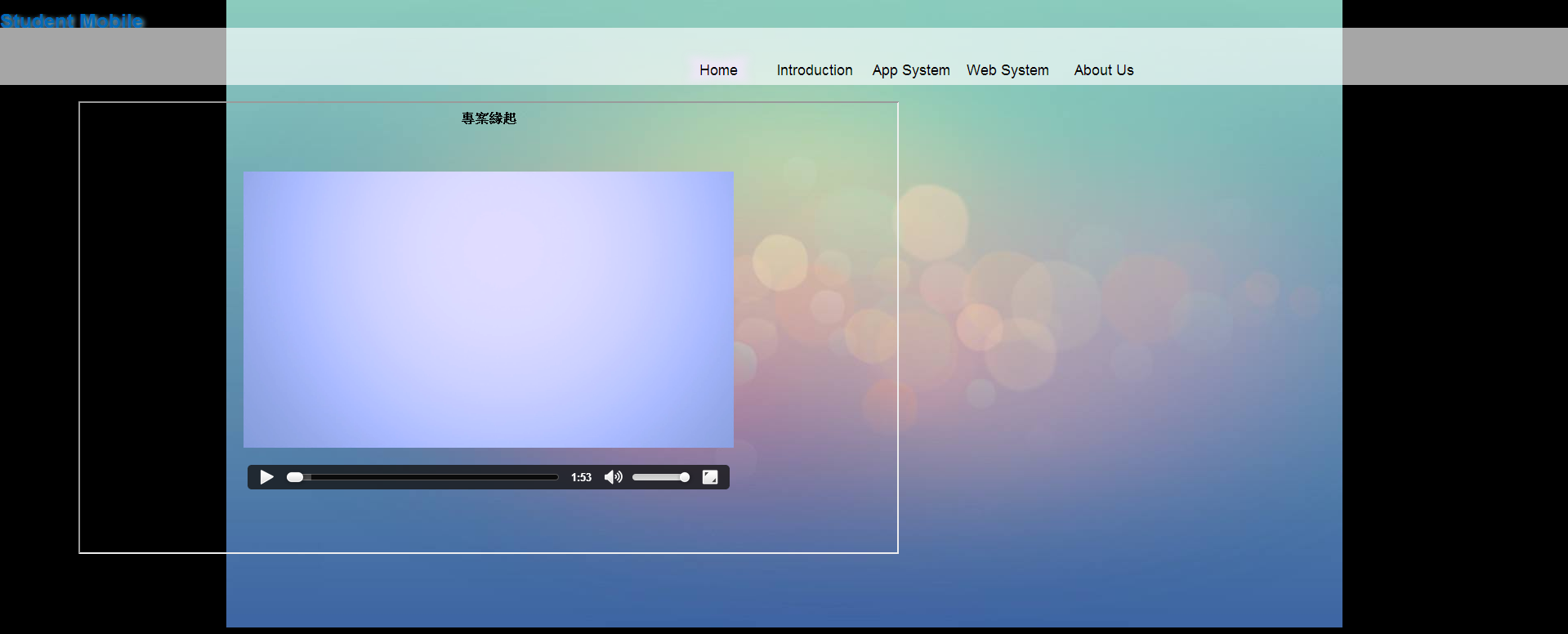The height and width of the screenshot is (634, 1568).
Task: Click the 1:53 time display
Action: [581, 477]
